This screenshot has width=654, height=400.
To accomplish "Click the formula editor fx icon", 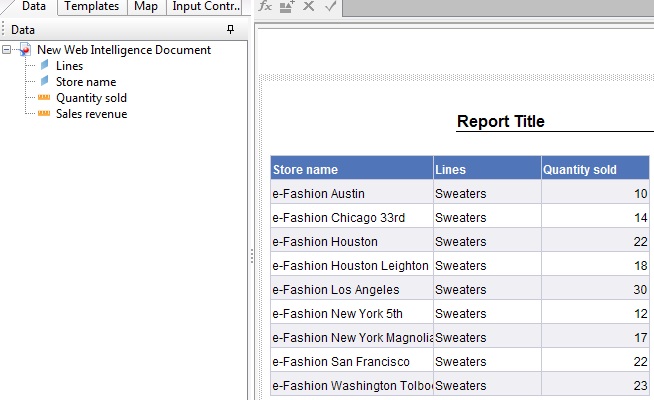I will [265, 6].
